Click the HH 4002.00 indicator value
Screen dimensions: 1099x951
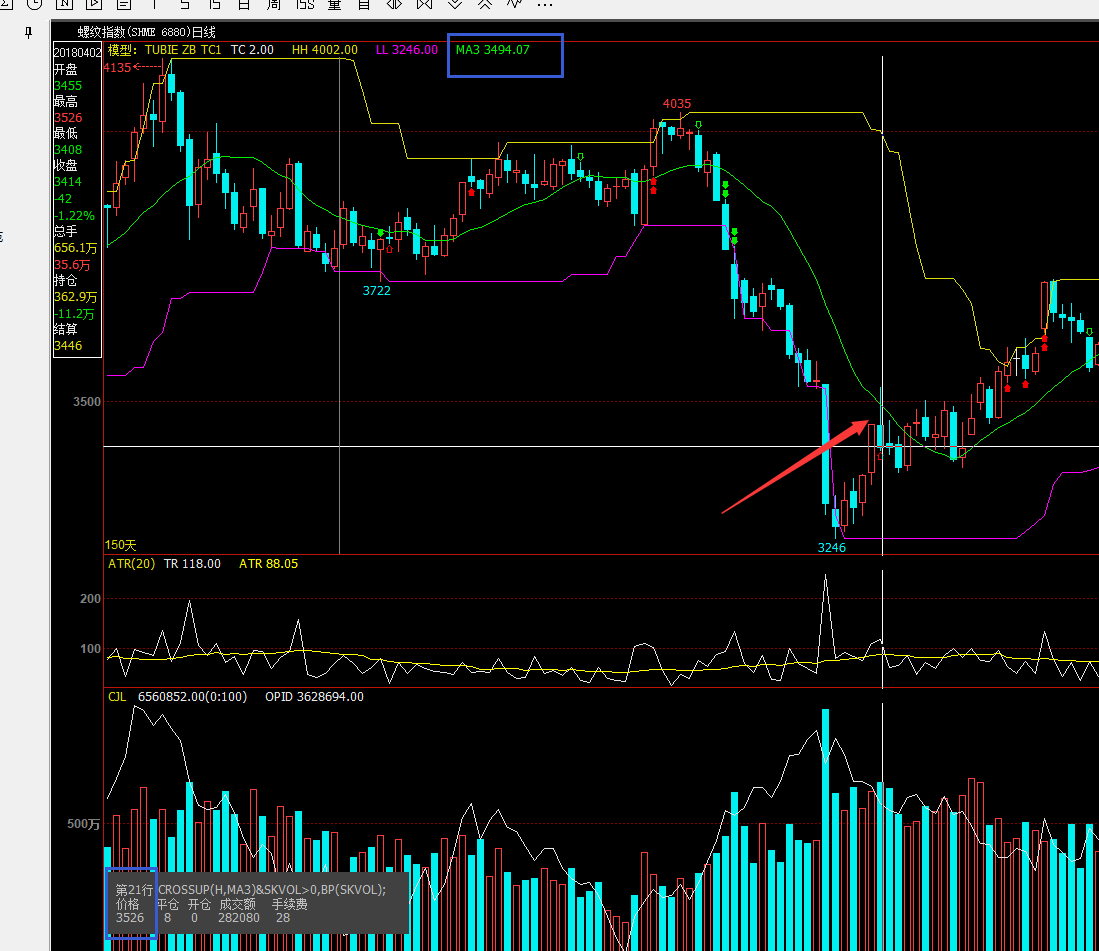point(325,50)
